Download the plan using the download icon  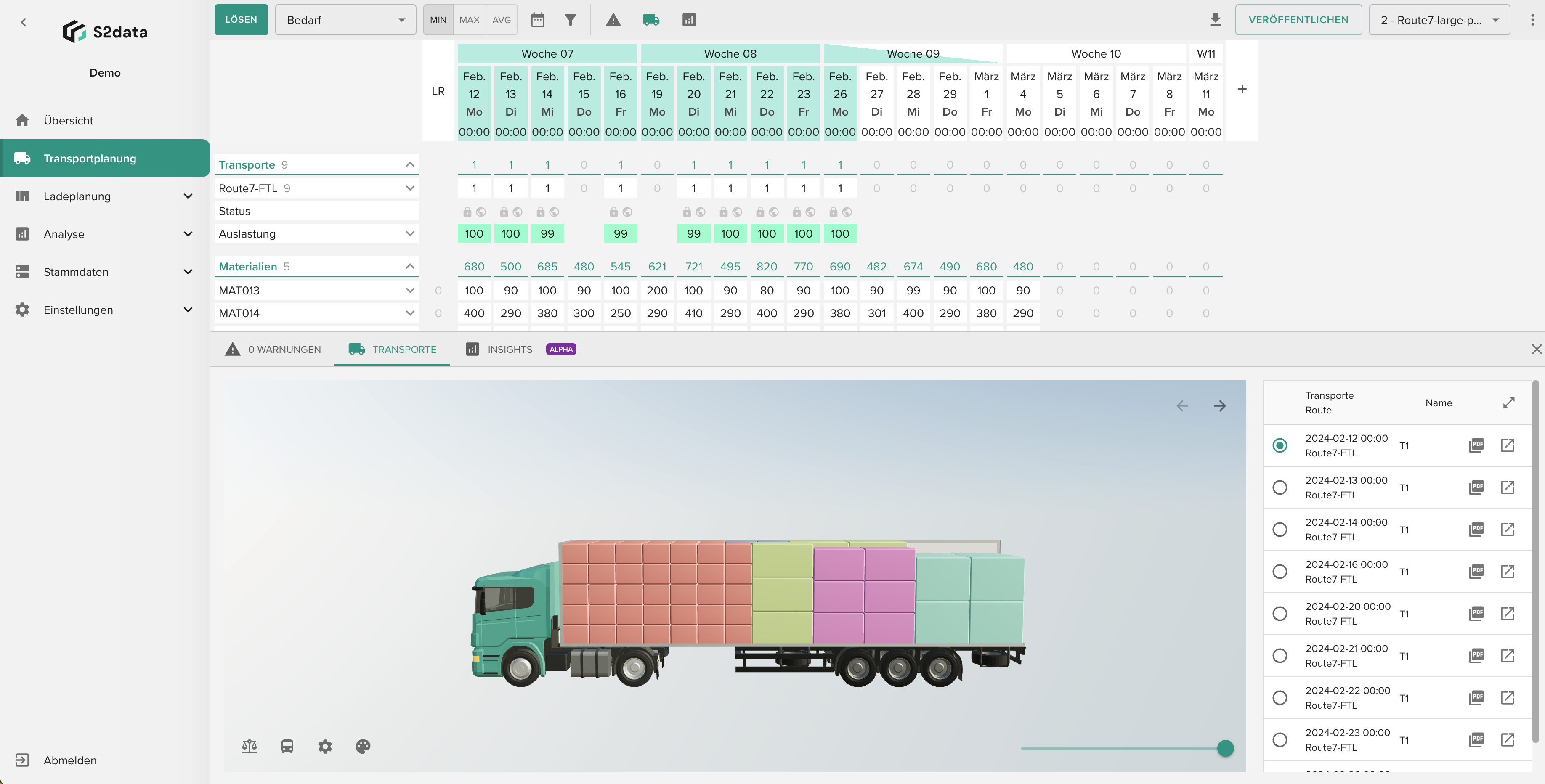pyautogui.click(x=1215, y=19)
